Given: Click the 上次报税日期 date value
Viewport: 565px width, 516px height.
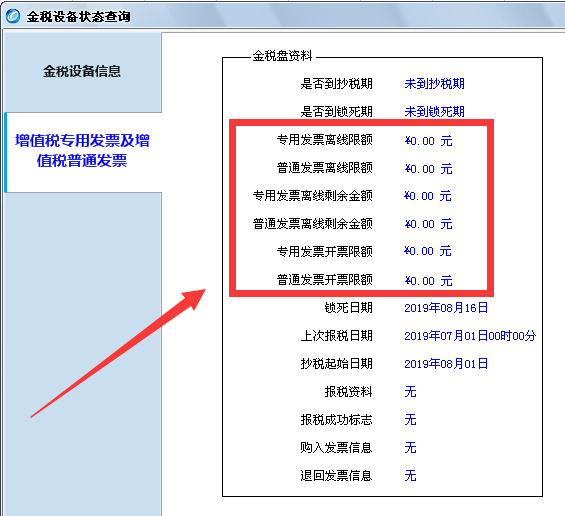Looking at the screenshot, I should (470, 336).
